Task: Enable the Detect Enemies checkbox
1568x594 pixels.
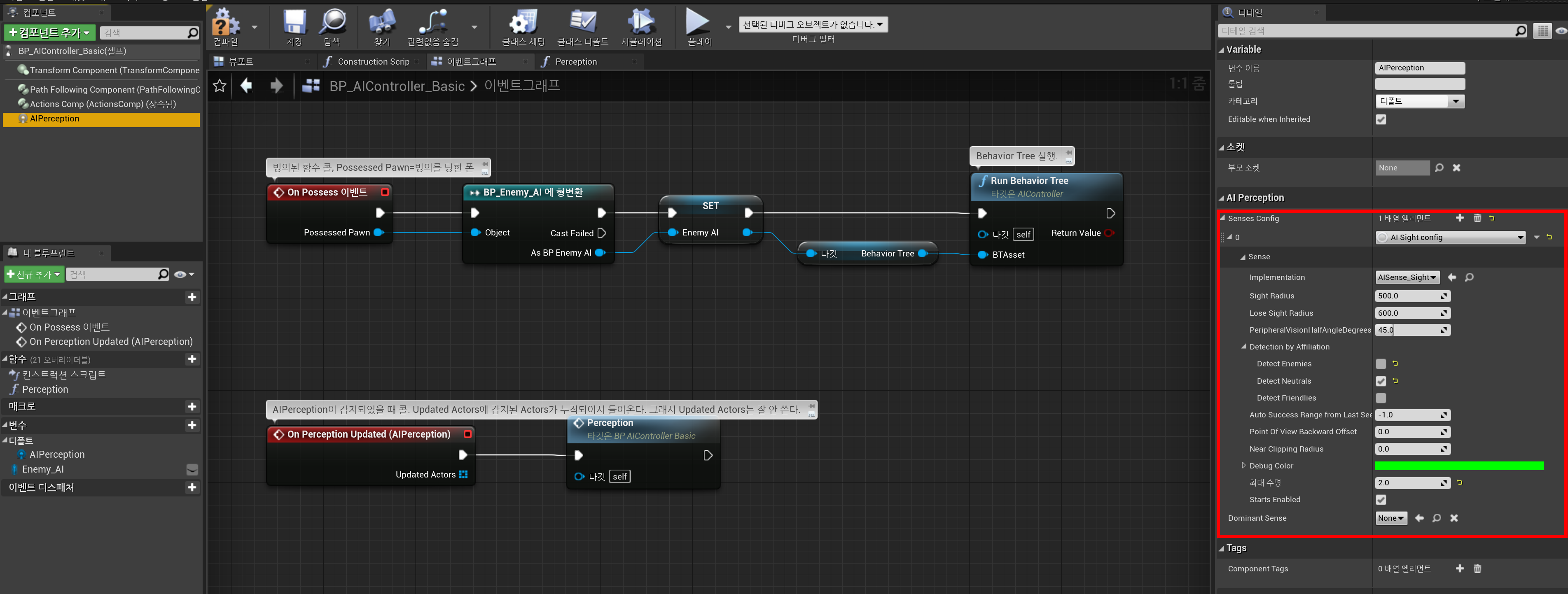Action: coord(1381,364)
